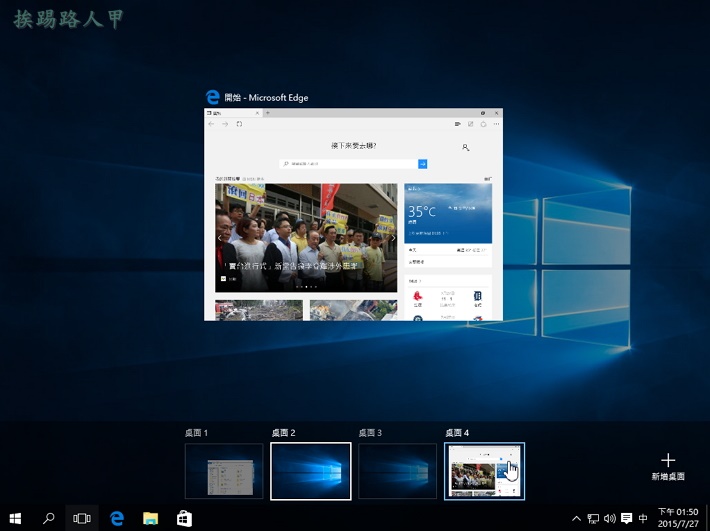Switch input method 中 indicator
The image size is (710, 531).
(643, 519)
